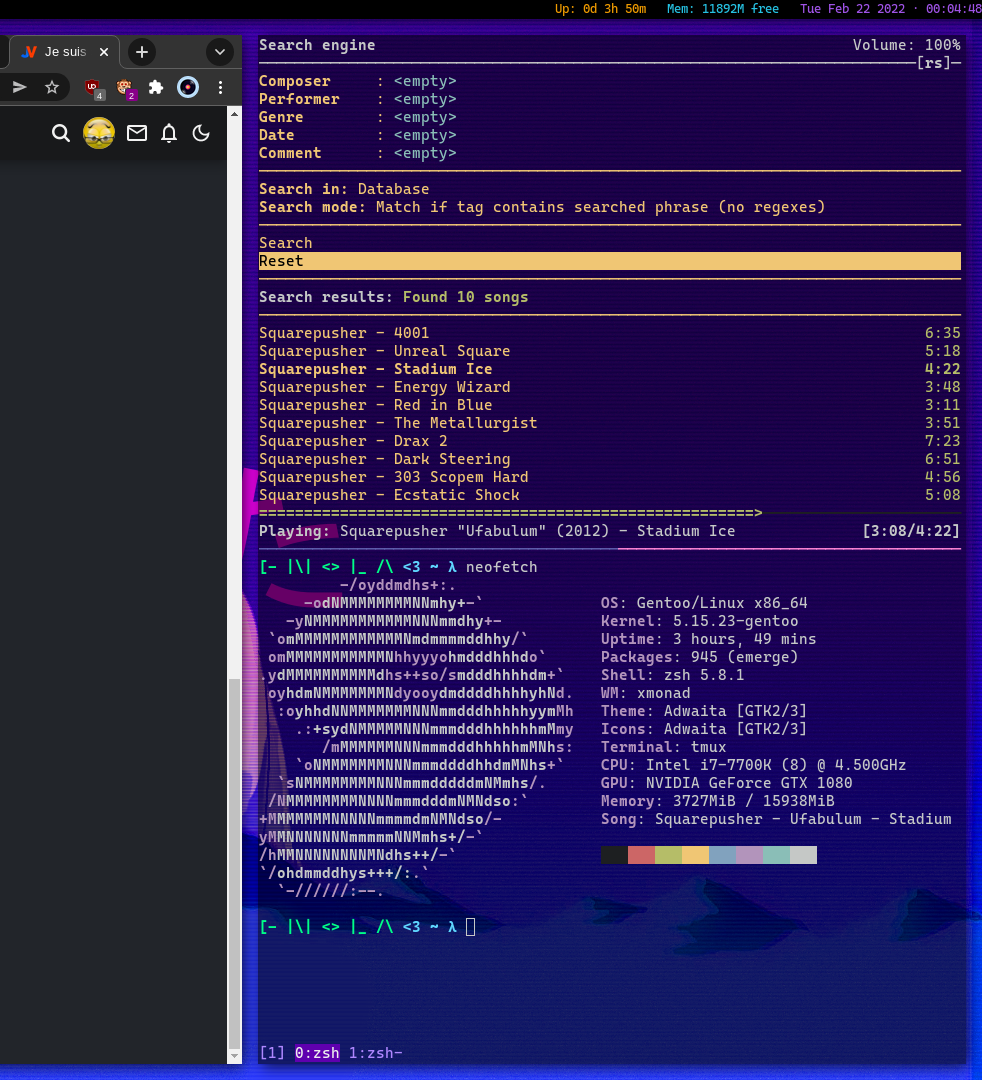Select the 'Je suis' browser tab
The height and width of the screenshot is (1080, 982).
tap(60, 52)
